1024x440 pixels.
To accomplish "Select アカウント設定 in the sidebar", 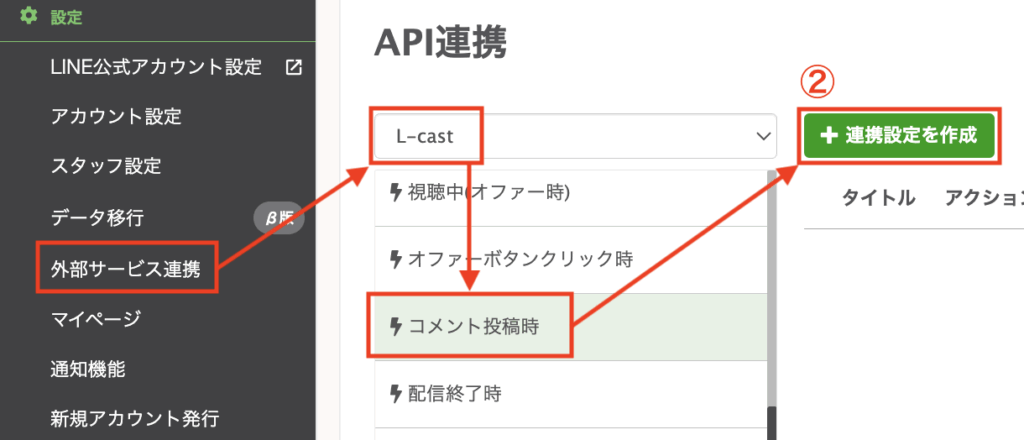I will [x=116, y=117].
